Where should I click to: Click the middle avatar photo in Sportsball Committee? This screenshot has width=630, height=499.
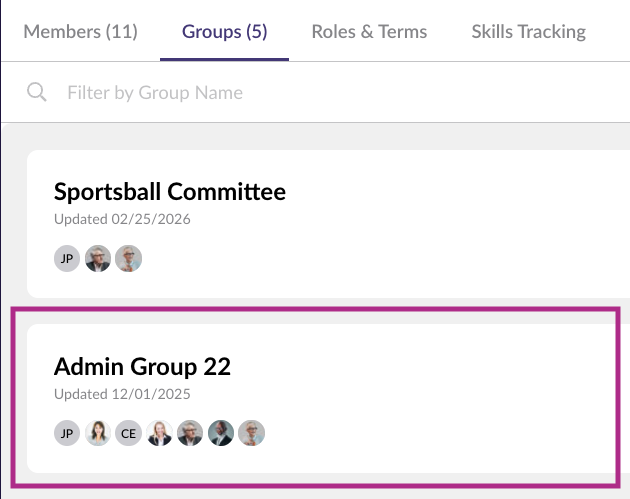click(x=98, y=259)
